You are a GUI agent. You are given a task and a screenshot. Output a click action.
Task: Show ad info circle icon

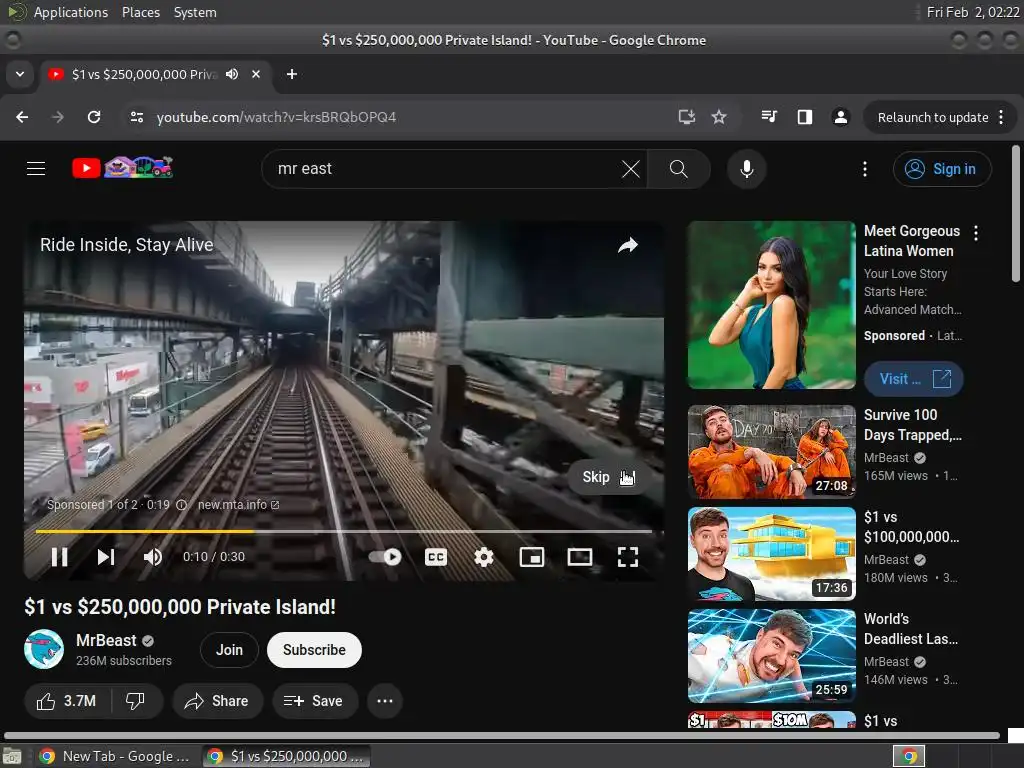pos(182,505)
